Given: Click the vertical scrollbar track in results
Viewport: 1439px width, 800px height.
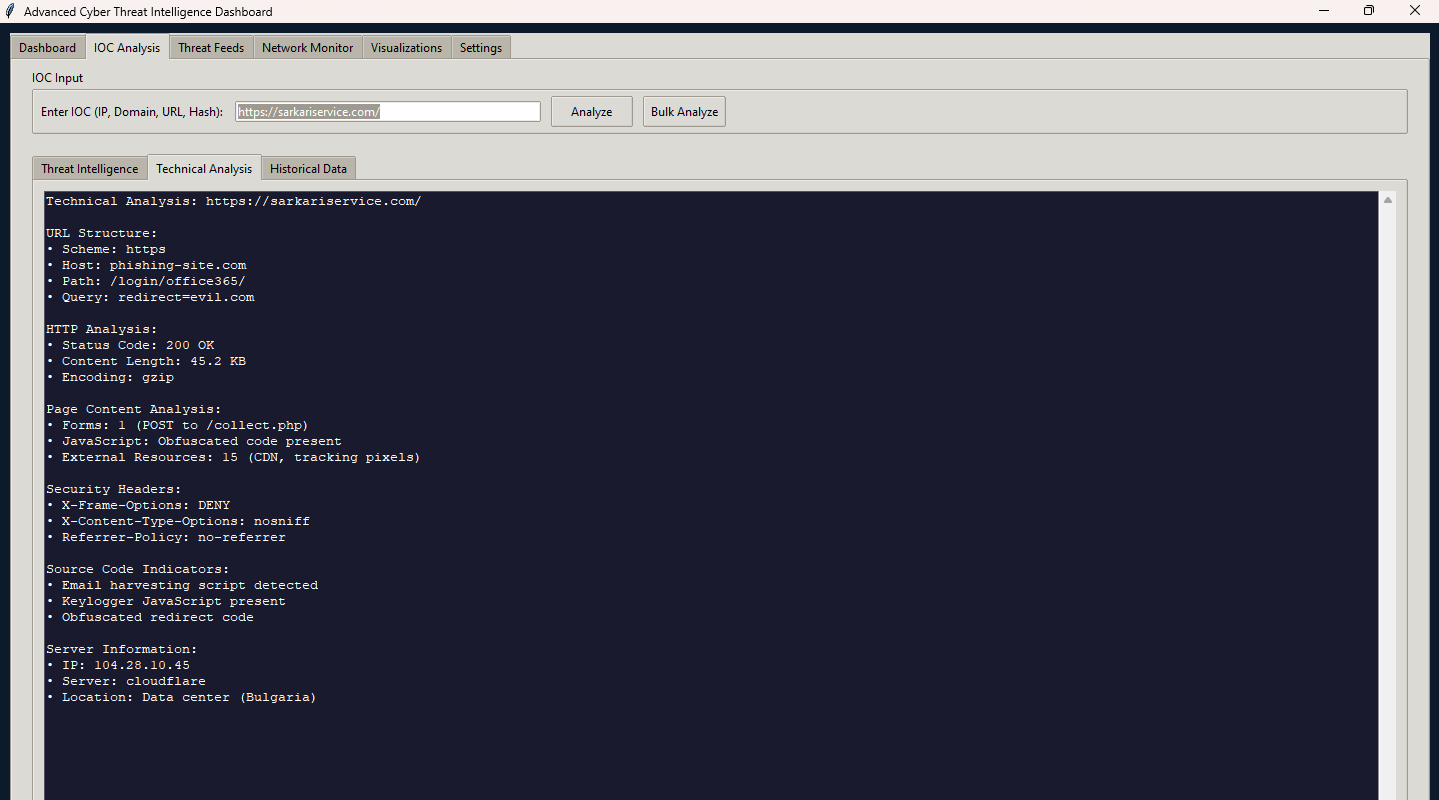Looking at the screenshot, I should [x=1388, y=500].
